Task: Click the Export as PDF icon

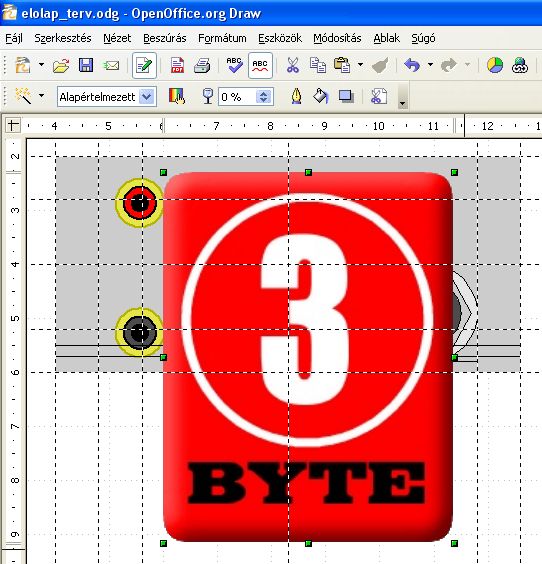Action: point(177,65)
